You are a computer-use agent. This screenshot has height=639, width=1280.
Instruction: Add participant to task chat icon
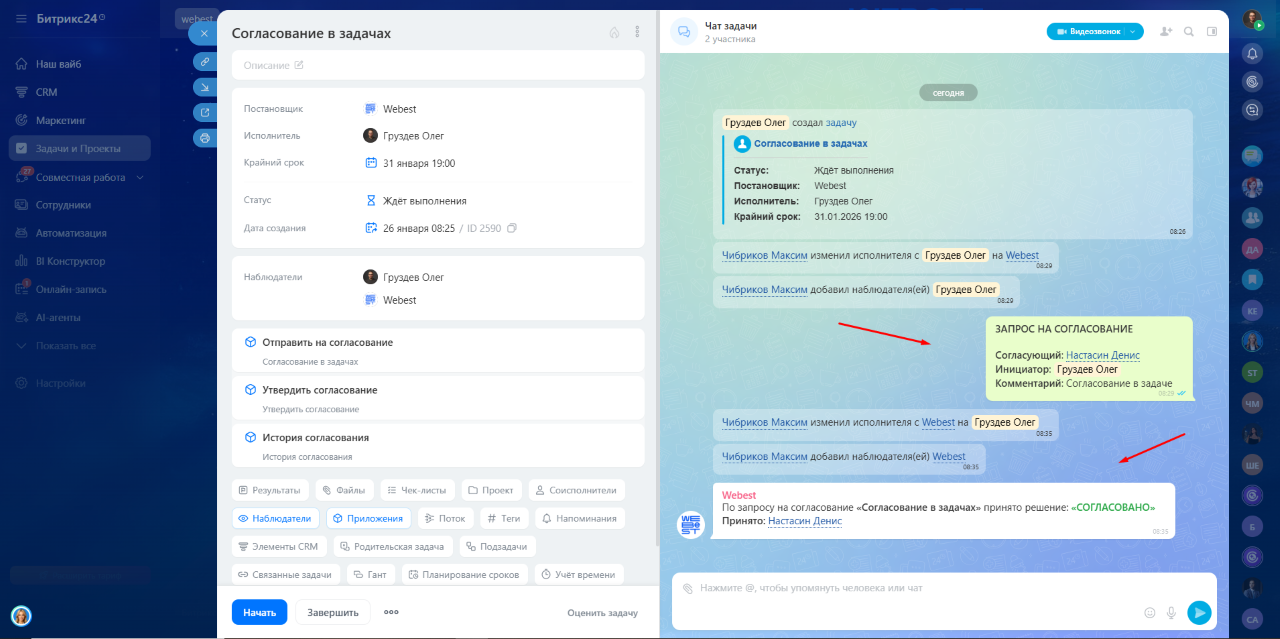click(x=1166, y=31)
